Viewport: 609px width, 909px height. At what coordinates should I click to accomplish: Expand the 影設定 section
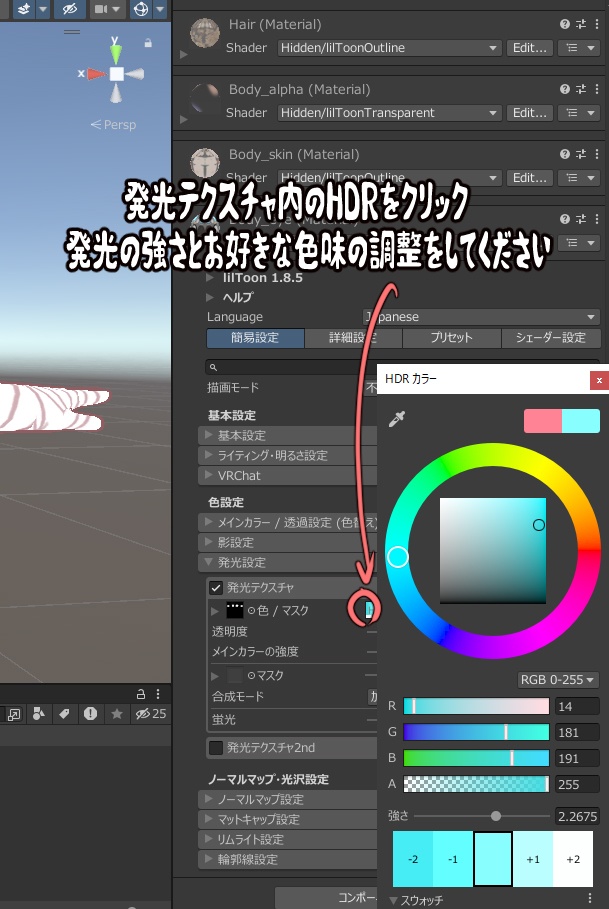pyautogui.click(x=288, y=542)
